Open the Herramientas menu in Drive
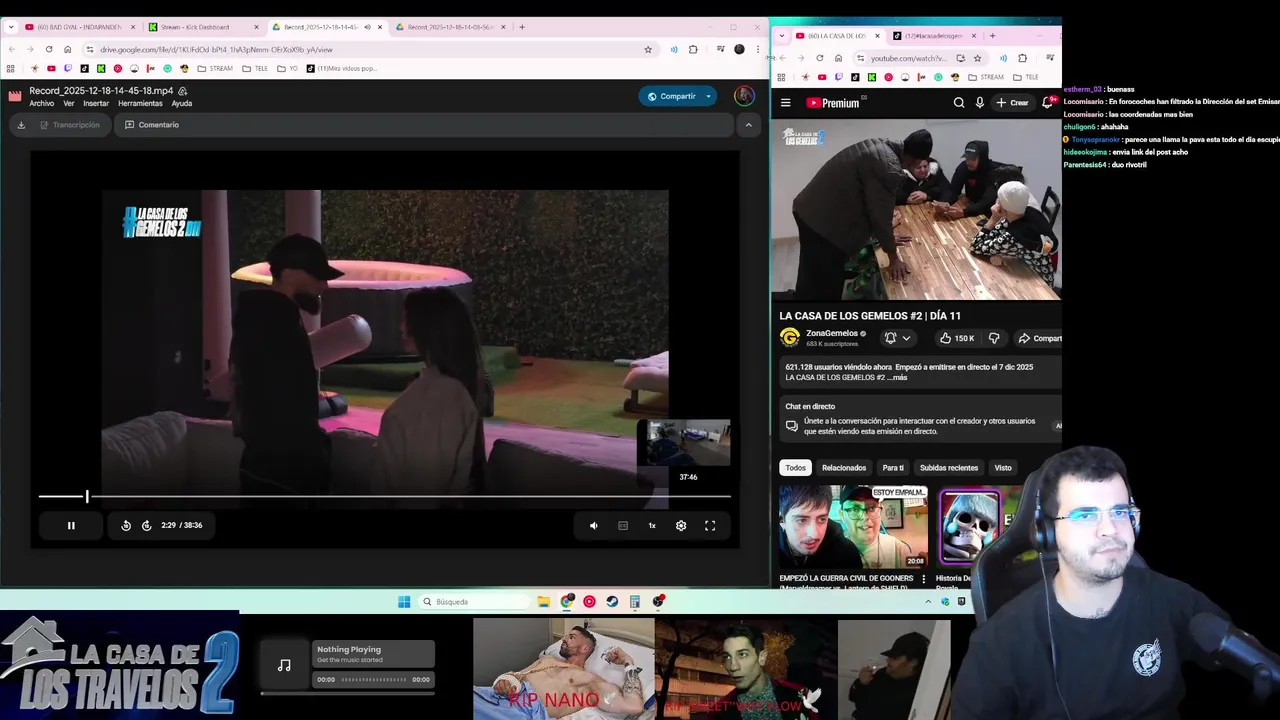The width and height of the screenshot is (1280, 720). tap(140, 103)
